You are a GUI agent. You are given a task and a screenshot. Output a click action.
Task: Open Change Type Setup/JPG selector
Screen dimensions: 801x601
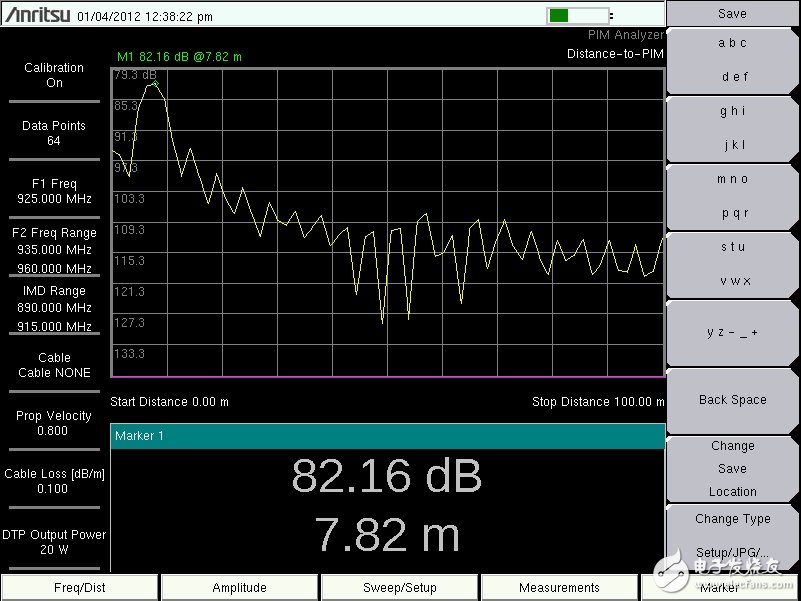click(732, 535)
